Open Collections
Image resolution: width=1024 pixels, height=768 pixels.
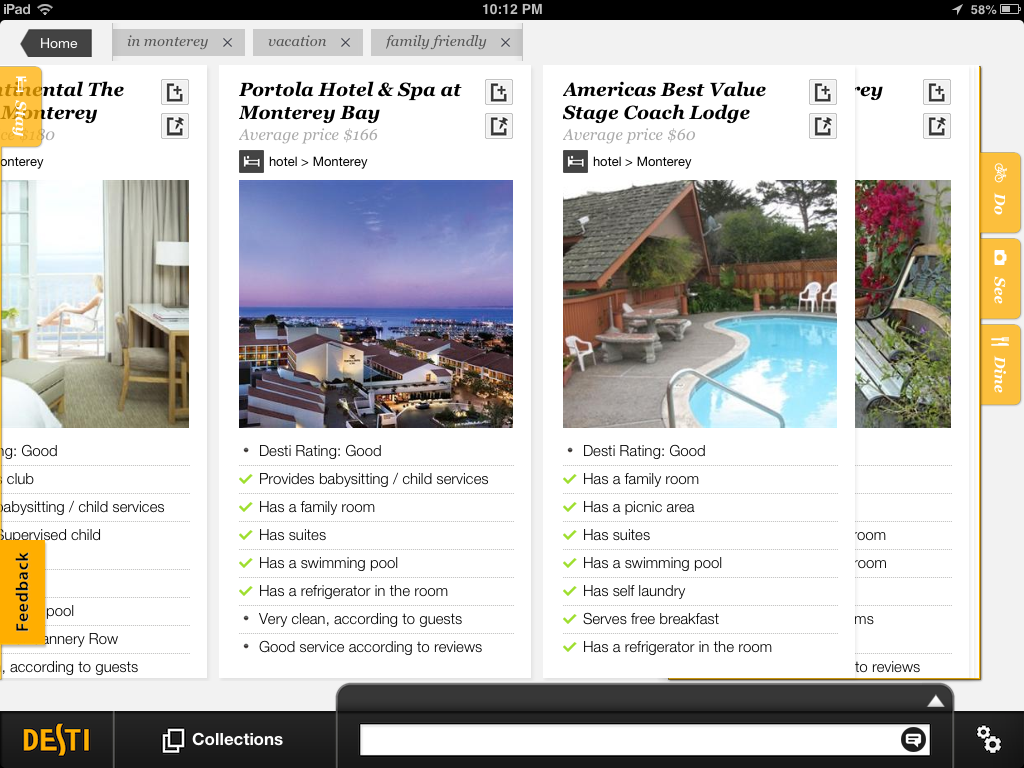point(223,740)
